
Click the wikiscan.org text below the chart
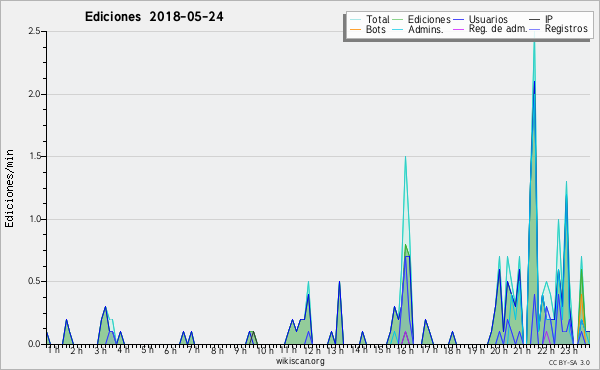(300, 361)
